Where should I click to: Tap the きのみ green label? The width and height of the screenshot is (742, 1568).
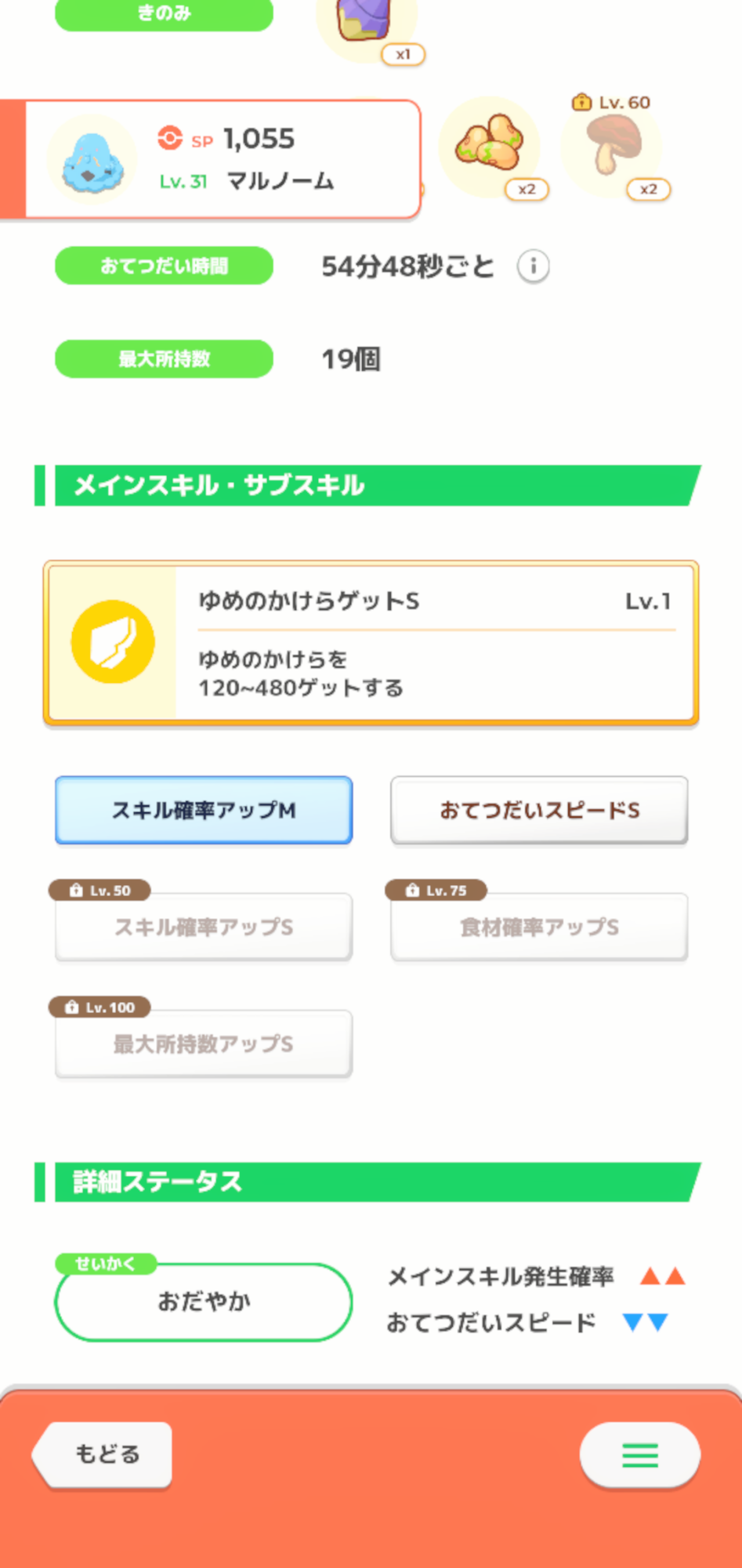[164, 13]
